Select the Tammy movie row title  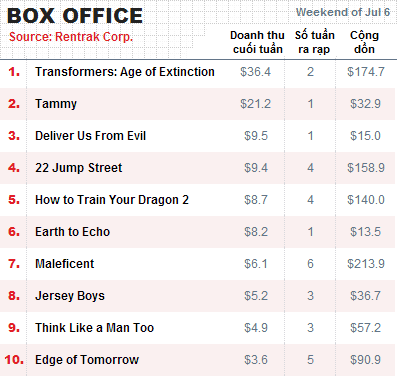pos(56,104)
